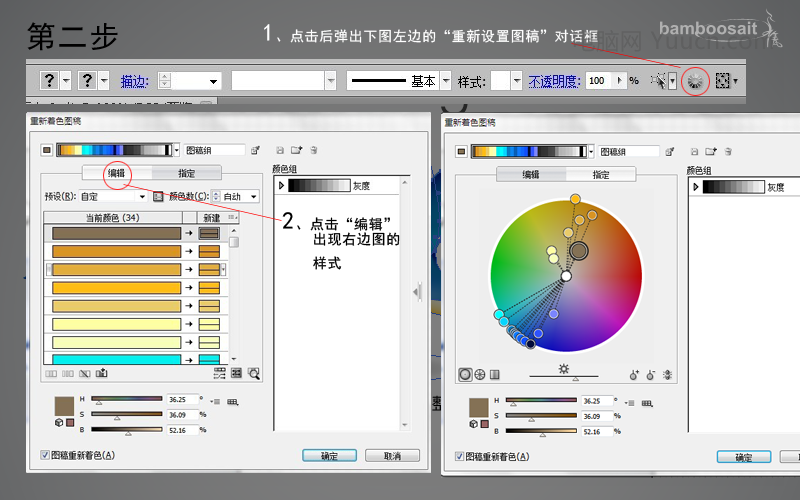Viewport: 800px width, 500px height.
Task: Click remove color tool icon below color wheel
Action: (651, 375)
